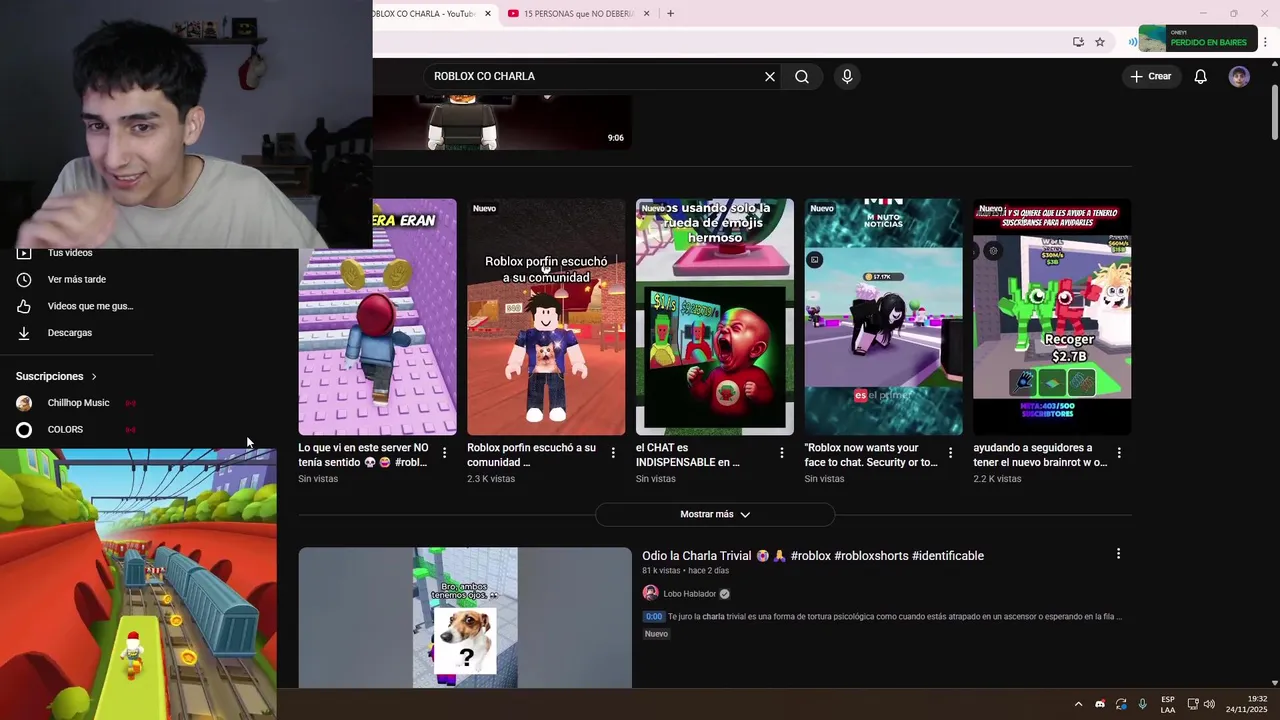1280x720 pixels.
Task: Click the COLORS channel avatar
Action: pos(24,429)
